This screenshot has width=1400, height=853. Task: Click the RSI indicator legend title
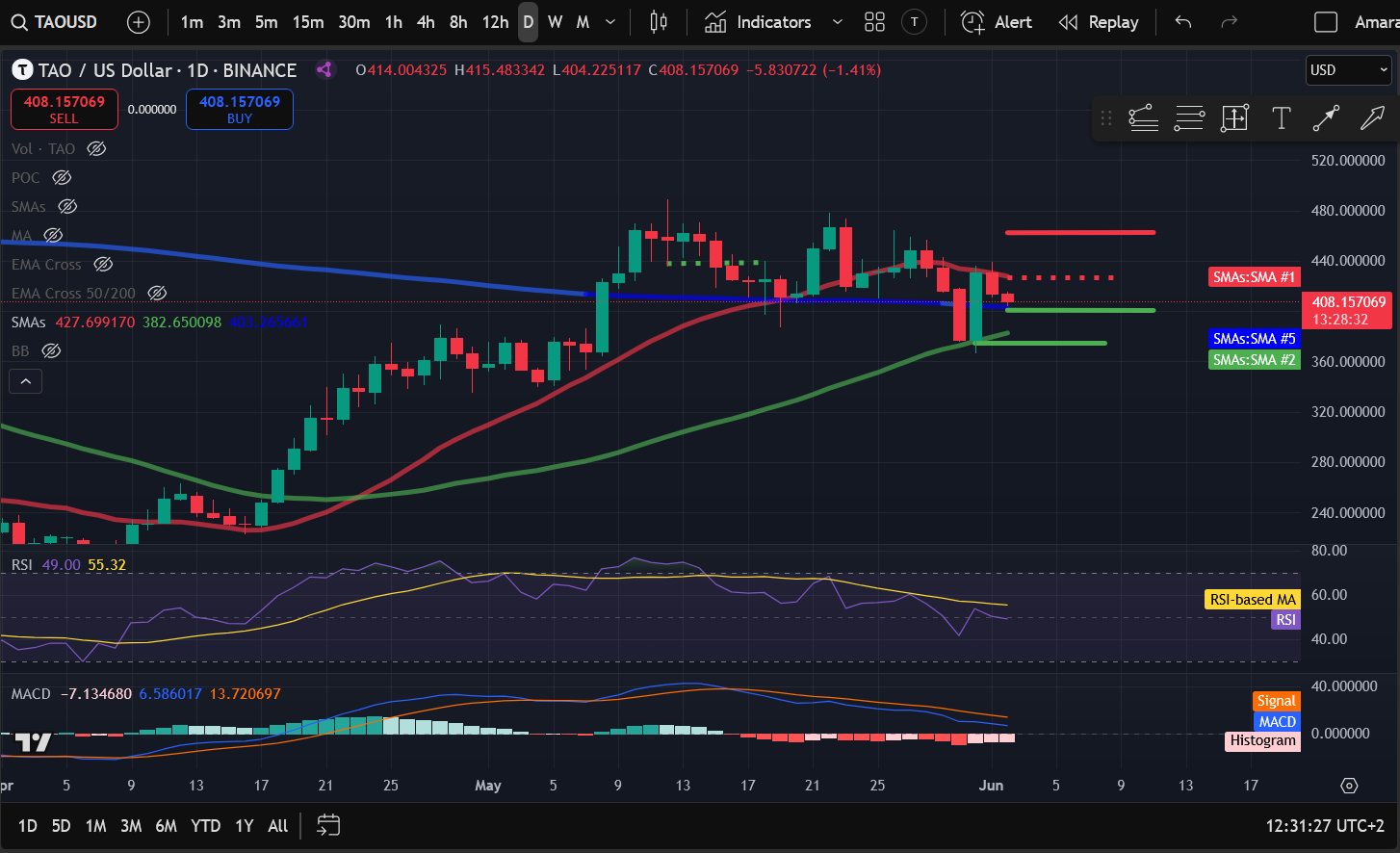tap(21, 565)
